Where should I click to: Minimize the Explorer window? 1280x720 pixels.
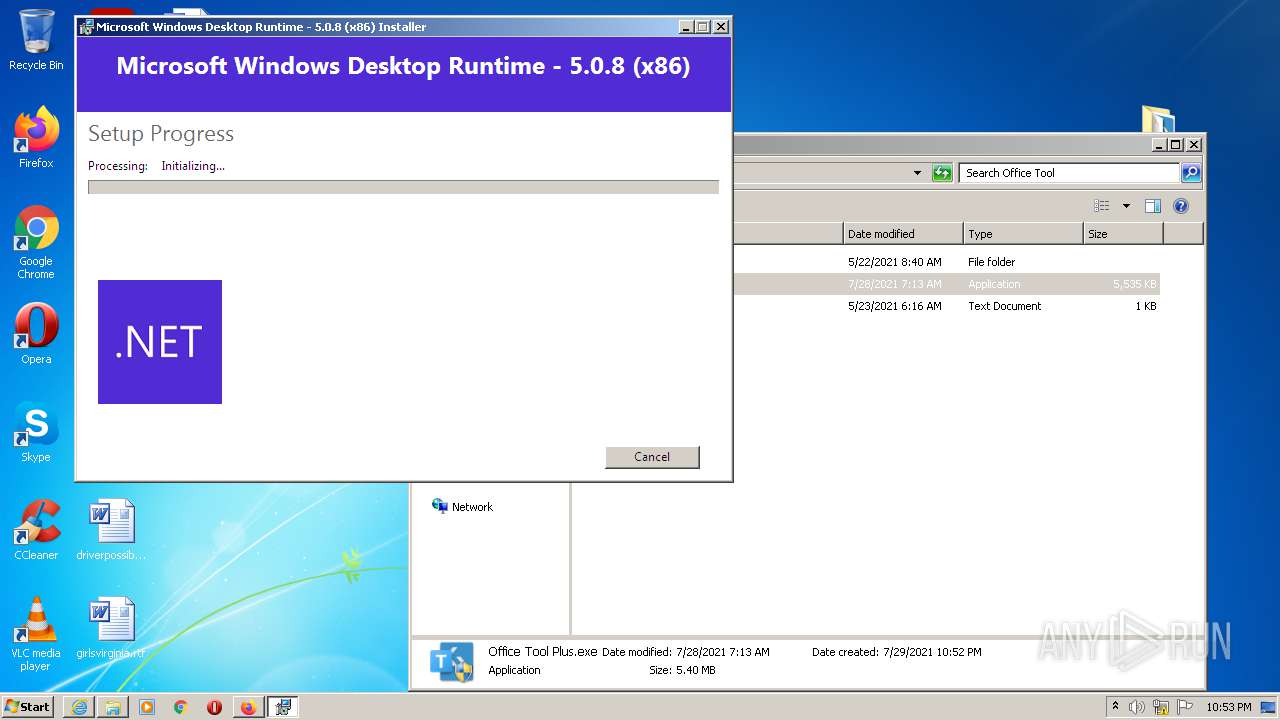(x=1158, y=144)
